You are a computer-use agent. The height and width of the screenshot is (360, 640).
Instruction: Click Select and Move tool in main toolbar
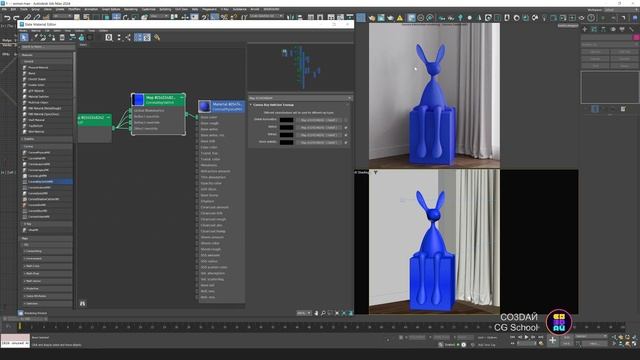click(116, 18)
